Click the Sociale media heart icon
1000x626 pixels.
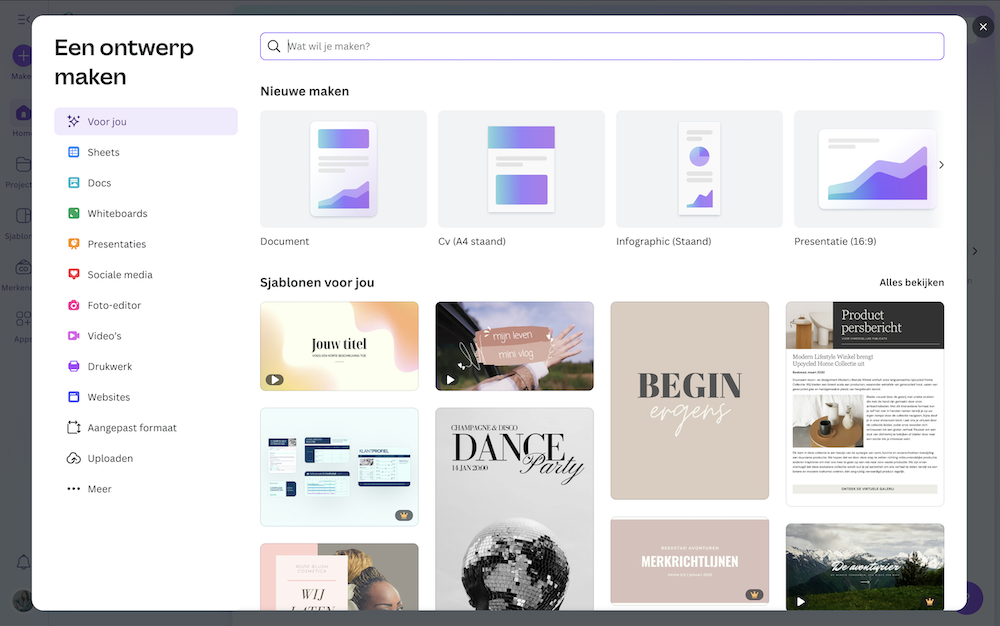point(73,275)
